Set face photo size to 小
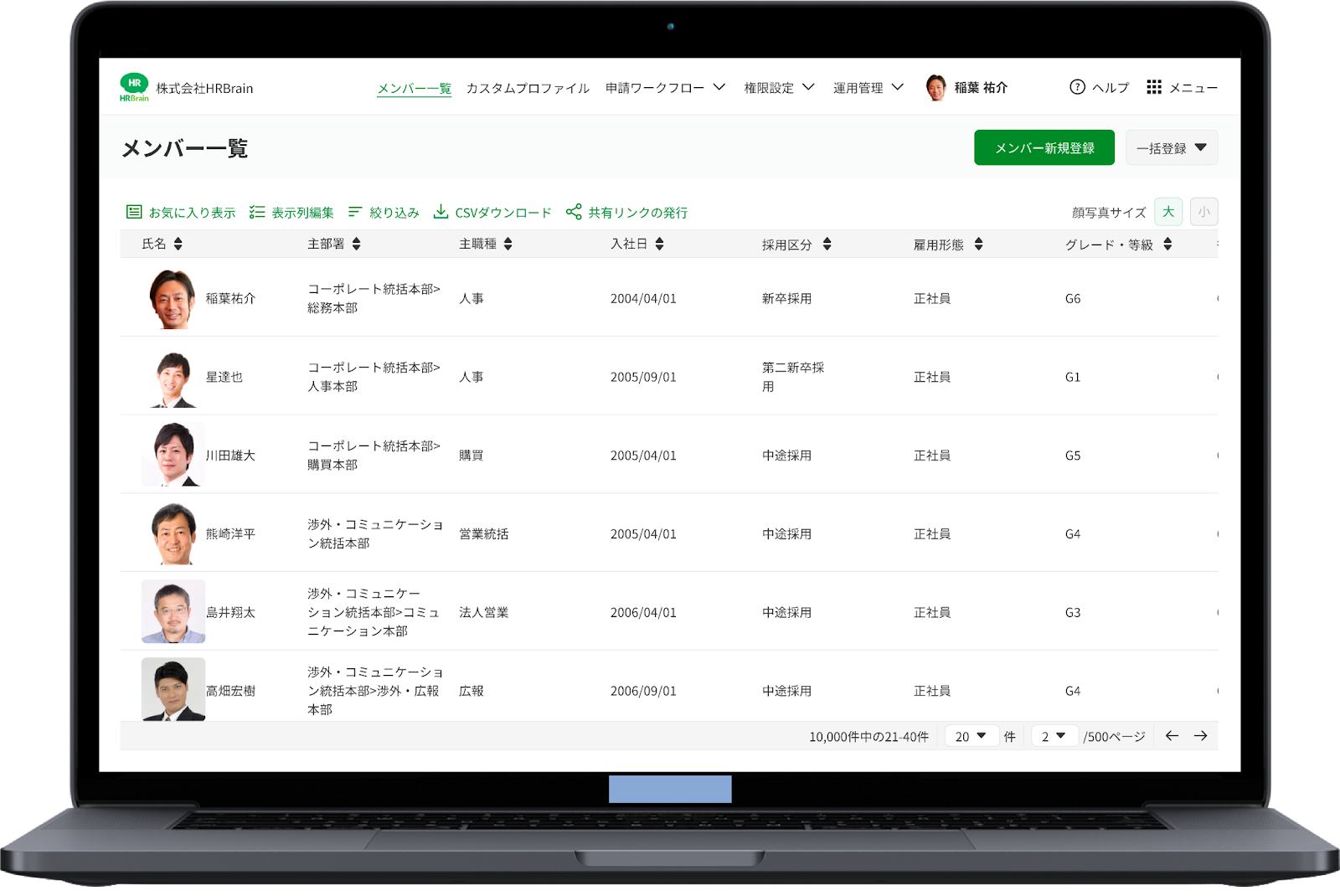Image resolution: width=1340 pixels, height=896 pixels. (x=1204, y=212)
